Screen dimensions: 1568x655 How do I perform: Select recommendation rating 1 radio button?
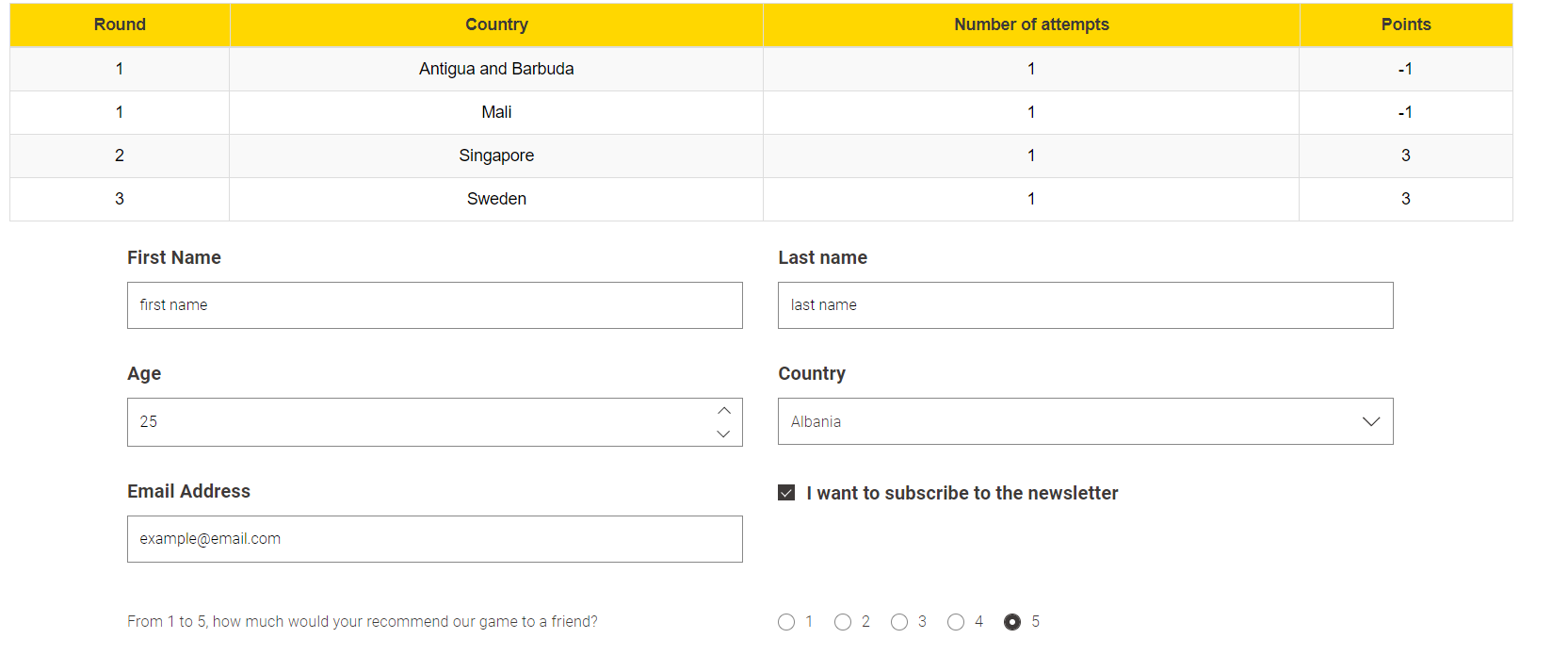(786, 622)
